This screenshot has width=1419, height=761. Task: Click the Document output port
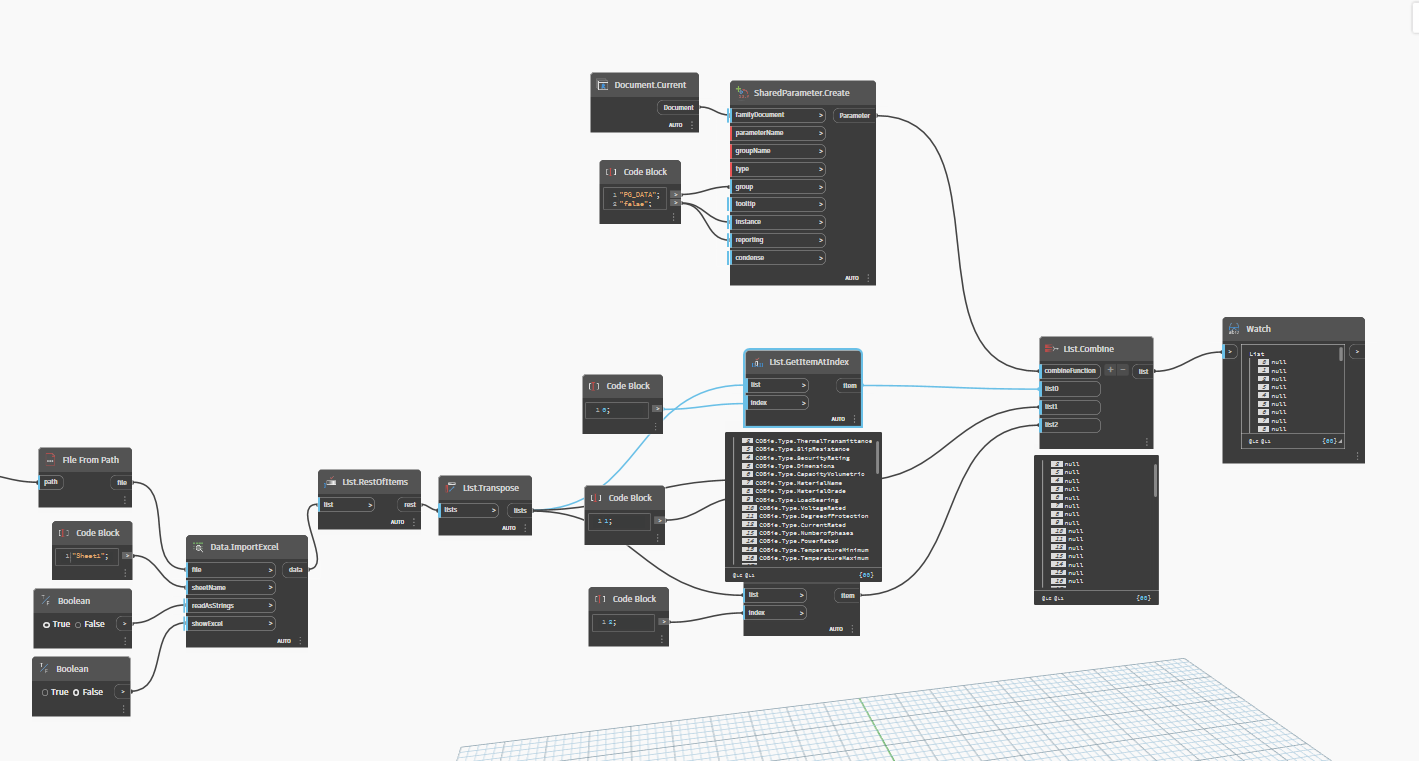(x=679, y=107)
